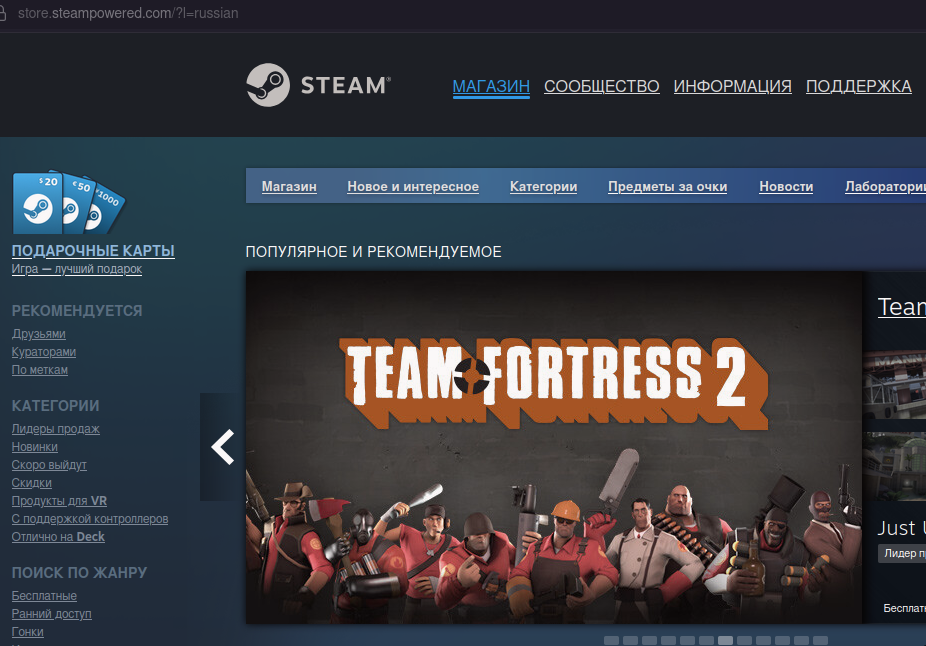Screen dimensions: 926x646
Task: Open the Предметы за очки tab
Action: point(667,187)
